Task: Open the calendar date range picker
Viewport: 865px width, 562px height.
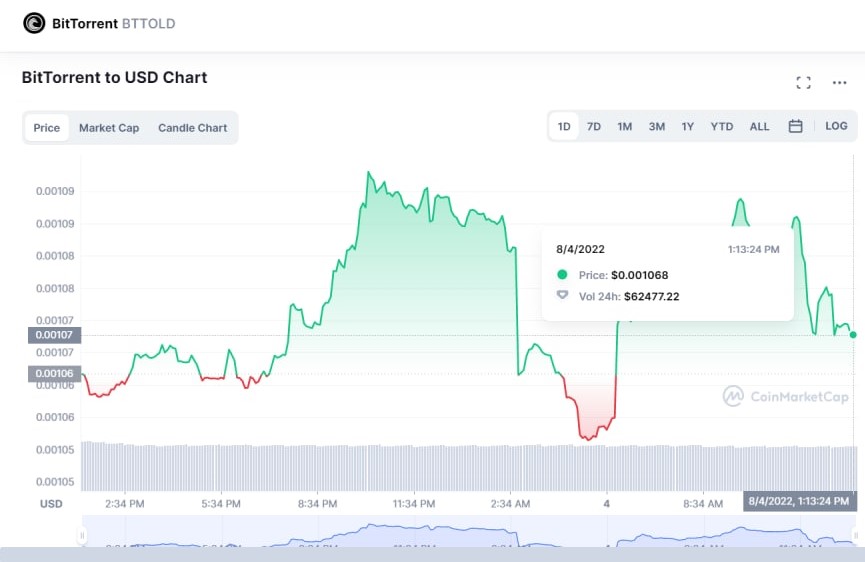Action: 795,126
